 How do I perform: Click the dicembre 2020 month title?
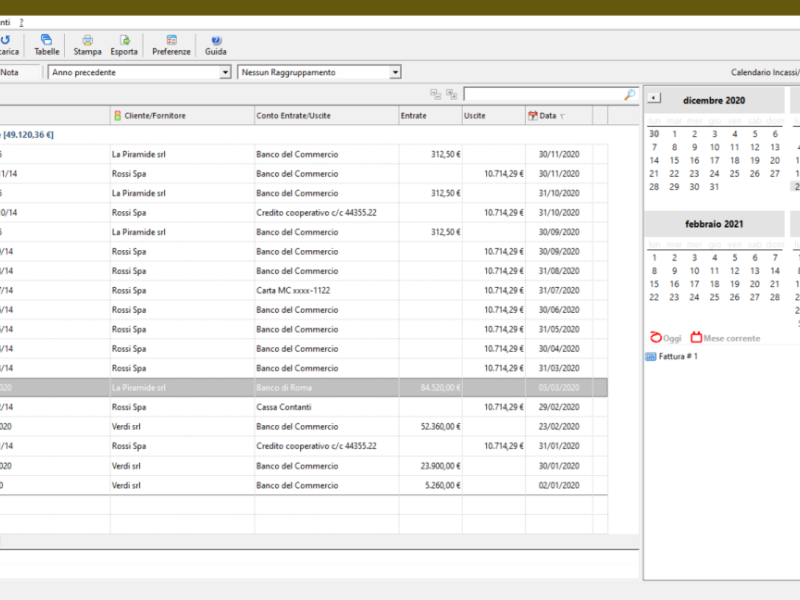coord(714,101)
